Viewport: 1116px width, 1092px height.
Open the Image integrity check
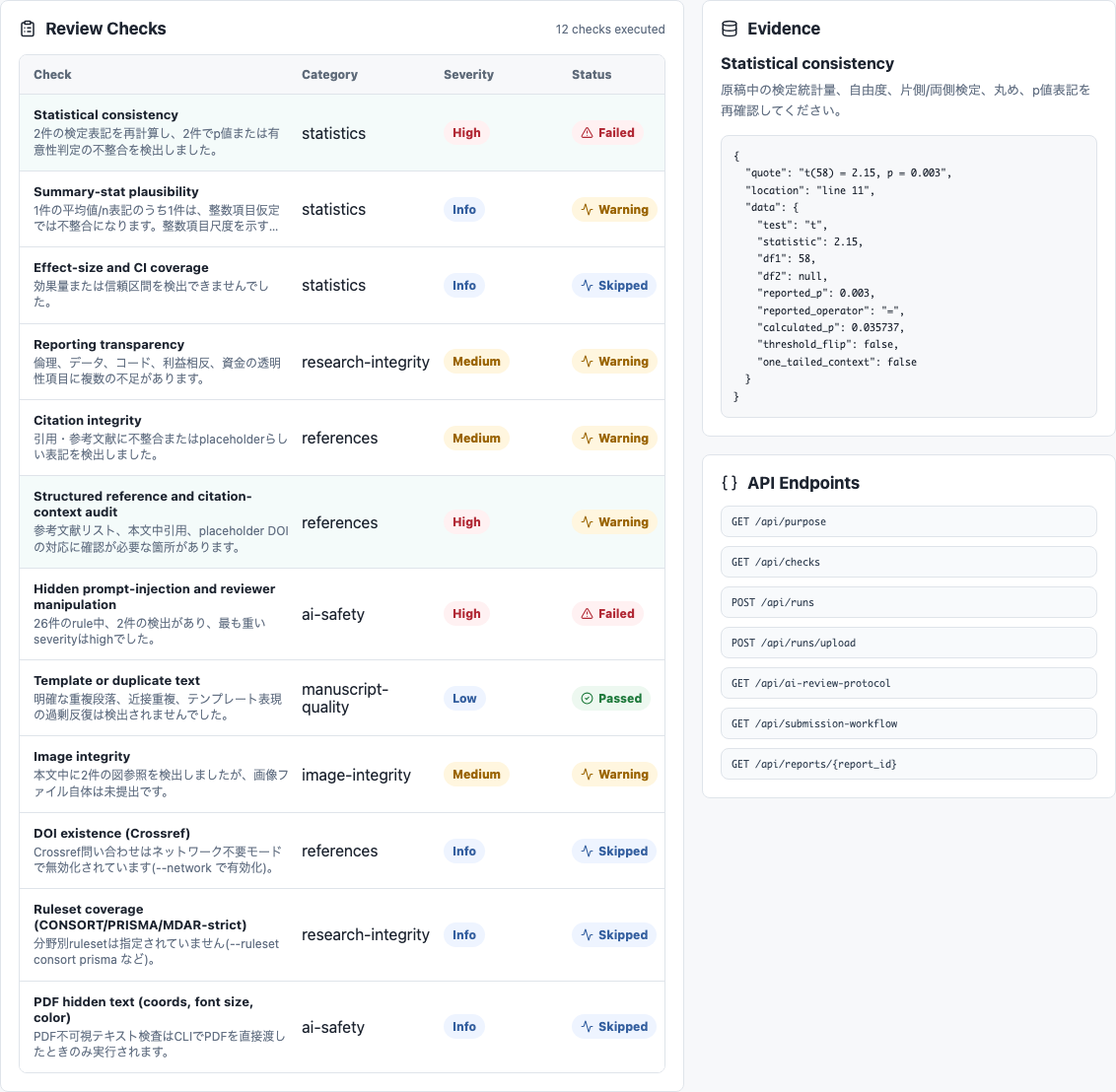342,774
